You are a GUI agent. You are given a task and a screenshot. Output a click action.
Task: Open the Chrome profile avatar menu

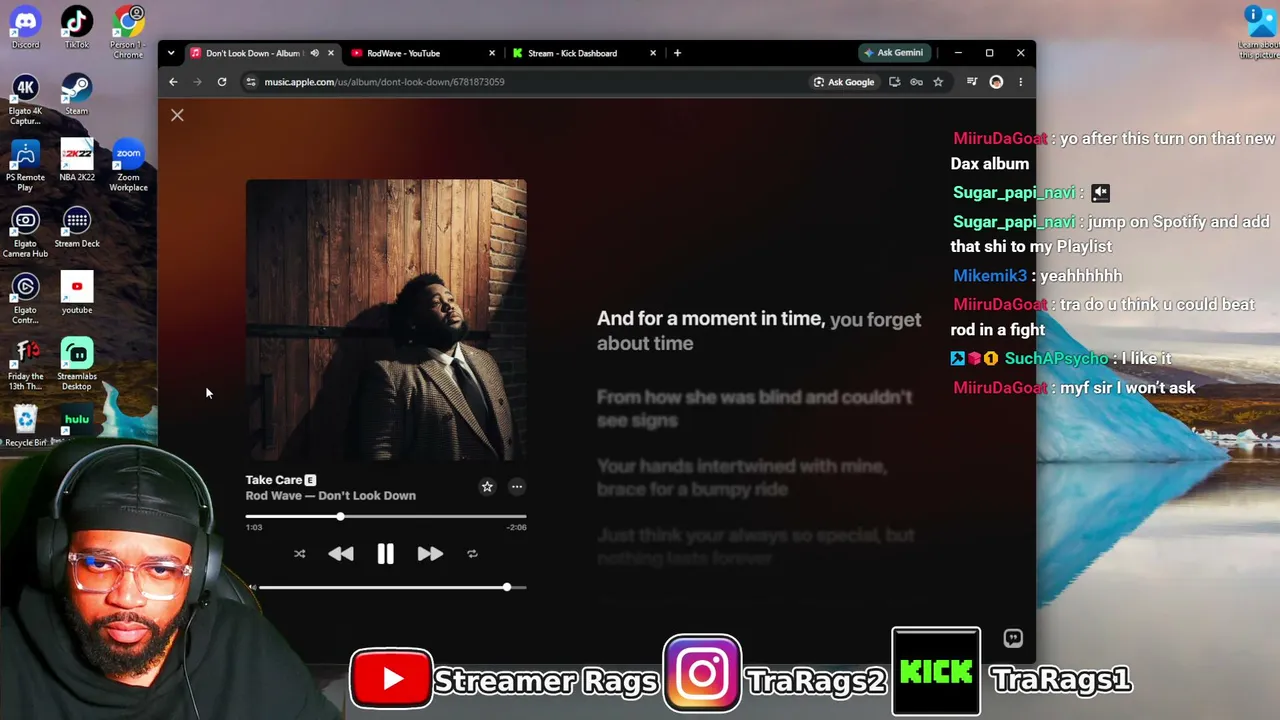[996, 82]
